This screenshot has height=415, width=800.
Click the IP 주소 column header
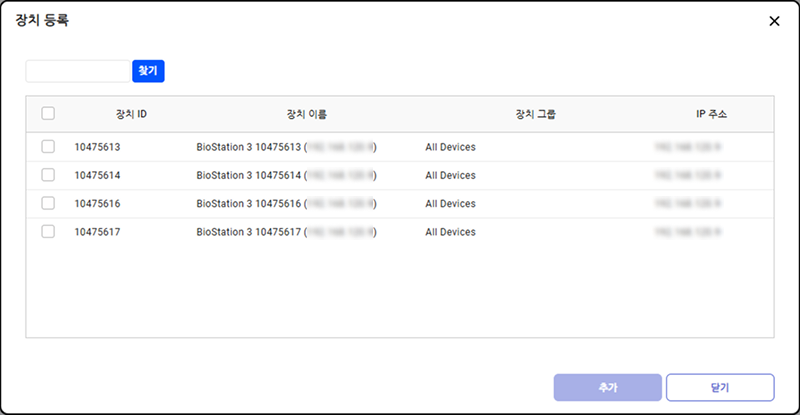coord(712,114)
